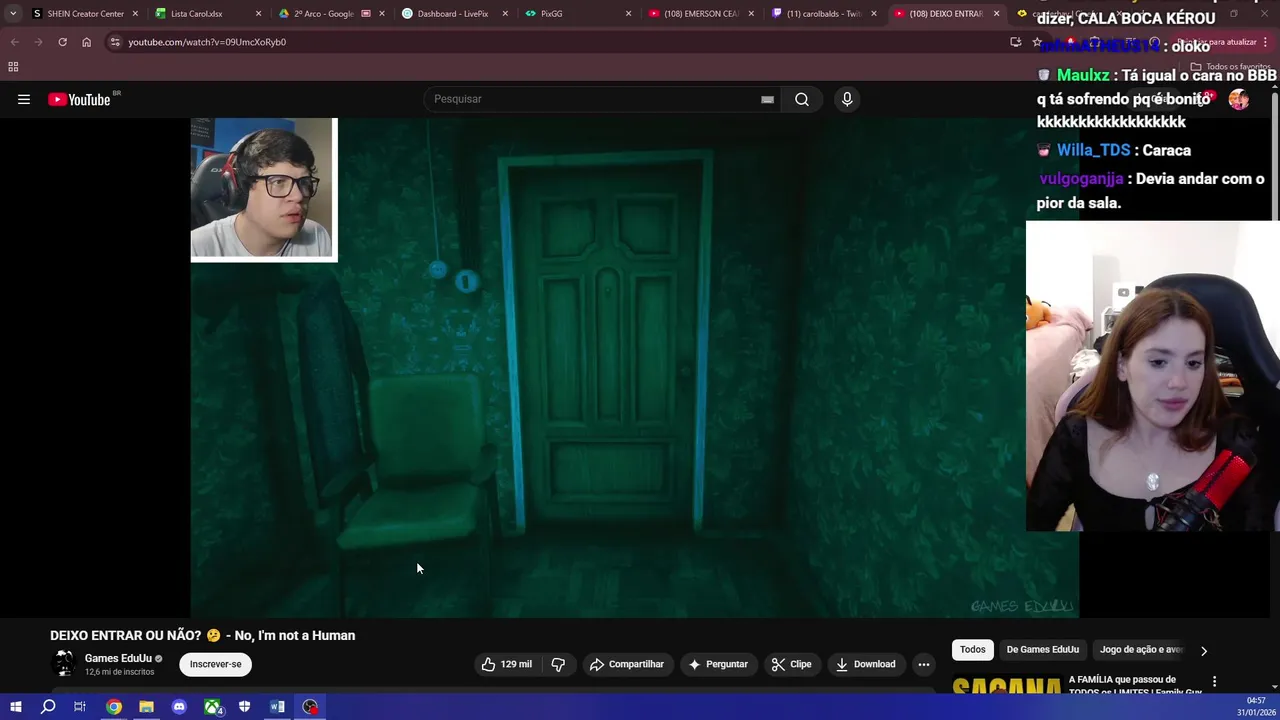This screenshot has height=720, width=1280.
Task: Go to browser home page
Action: 86,42
